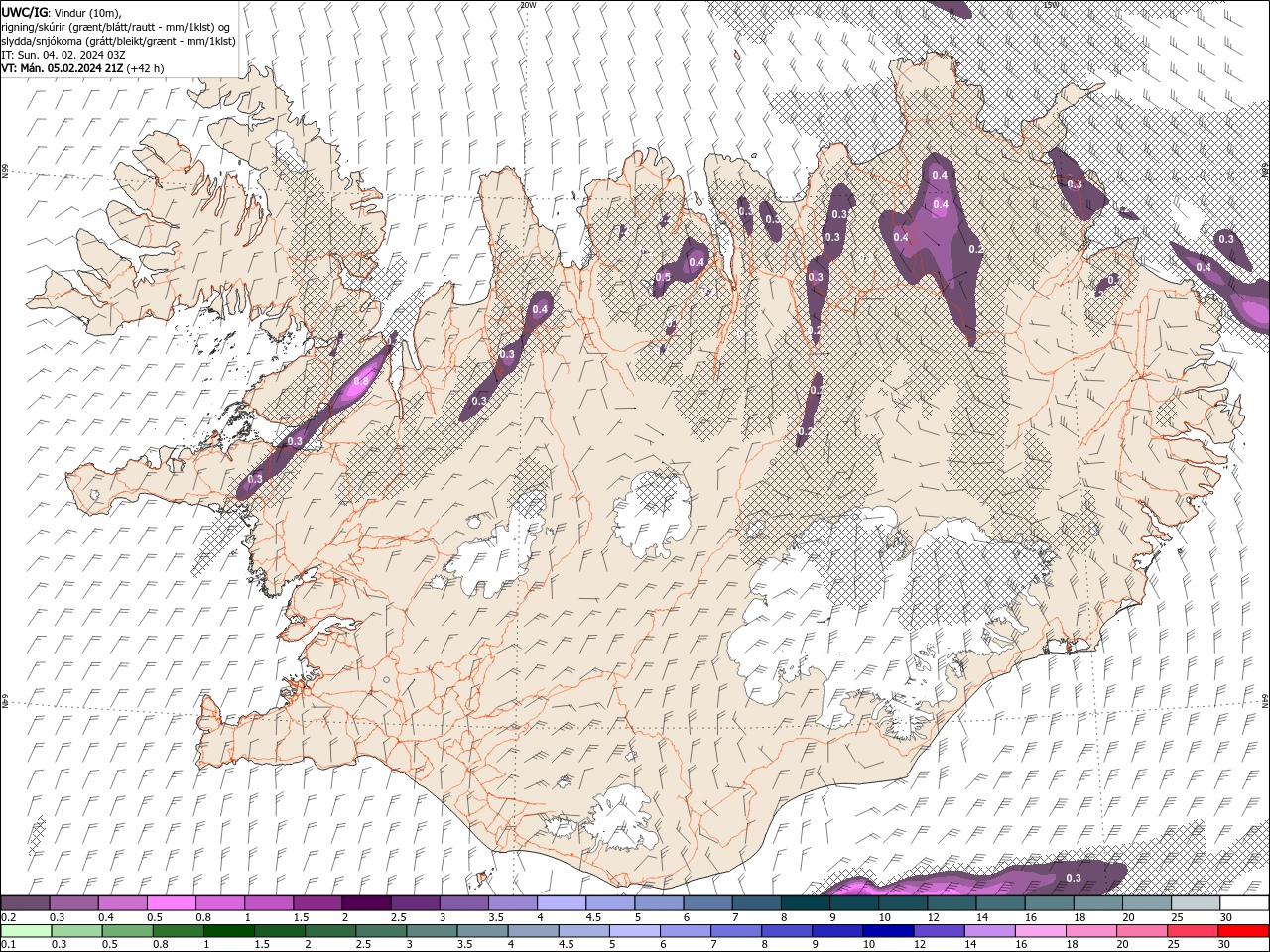This screenshot has height=952, width=1270.
Task: Select the '15W' longitude label at top edge
Action: pyautogui.click(x=1052, y=5)
